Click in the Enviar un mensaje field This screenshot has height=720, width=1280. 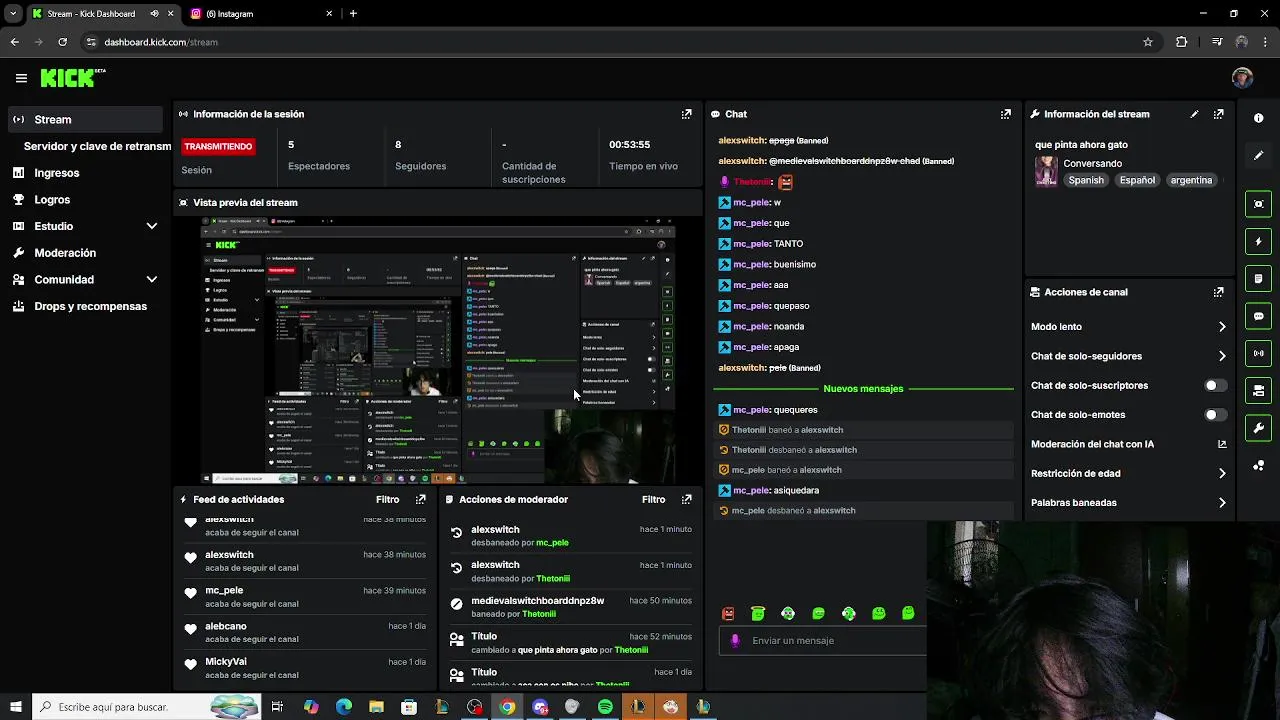pos(822,641)
